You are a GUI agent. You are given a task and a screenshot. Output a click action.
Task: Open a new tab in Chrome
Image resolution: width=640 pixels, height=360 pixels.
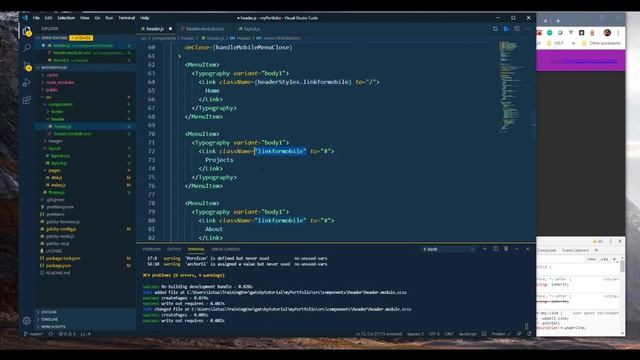[558, 21]
